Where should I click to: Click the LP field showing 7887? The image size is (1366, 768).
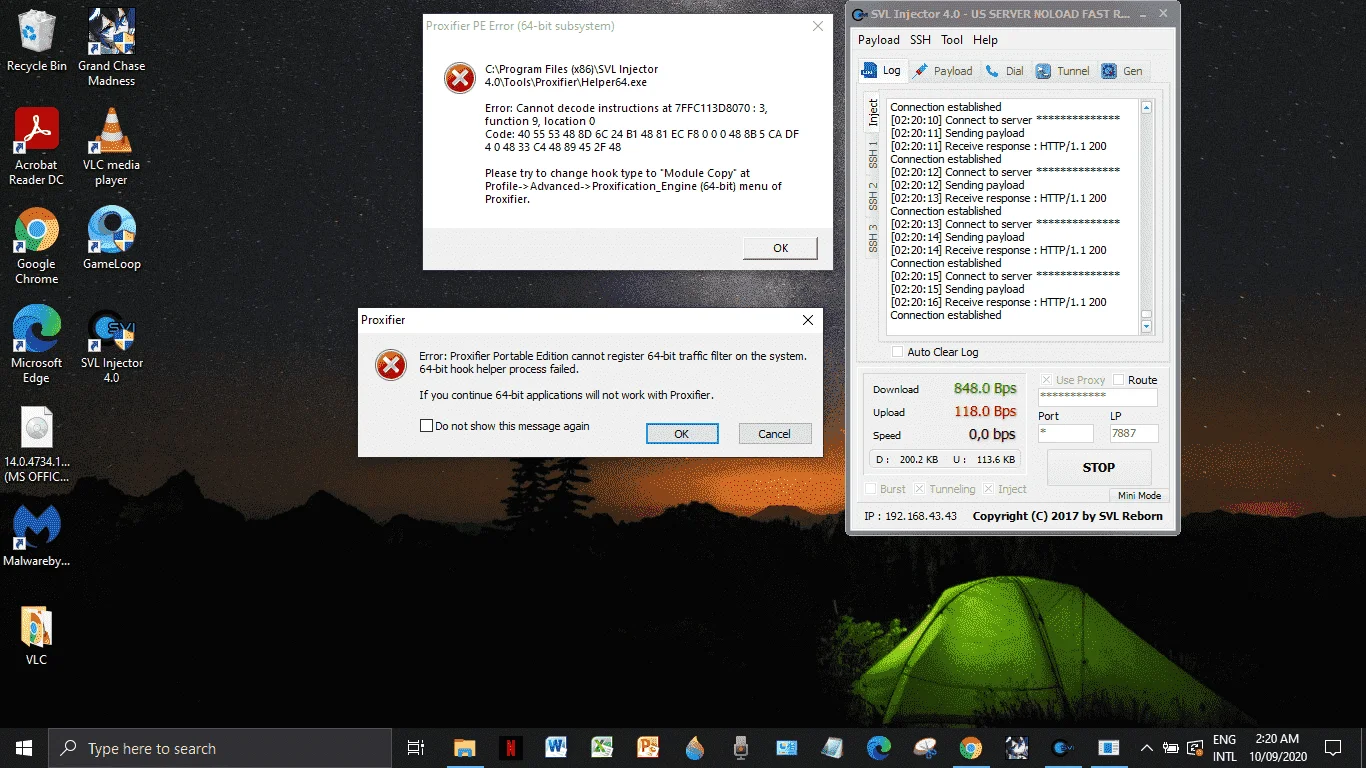[1134, 433]
